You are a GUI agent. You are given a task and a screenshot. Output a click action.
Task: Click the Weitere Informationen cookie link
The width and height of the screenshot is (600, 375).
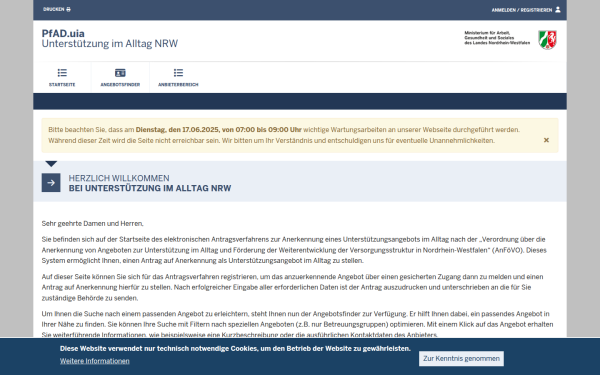tap(95, 361)
